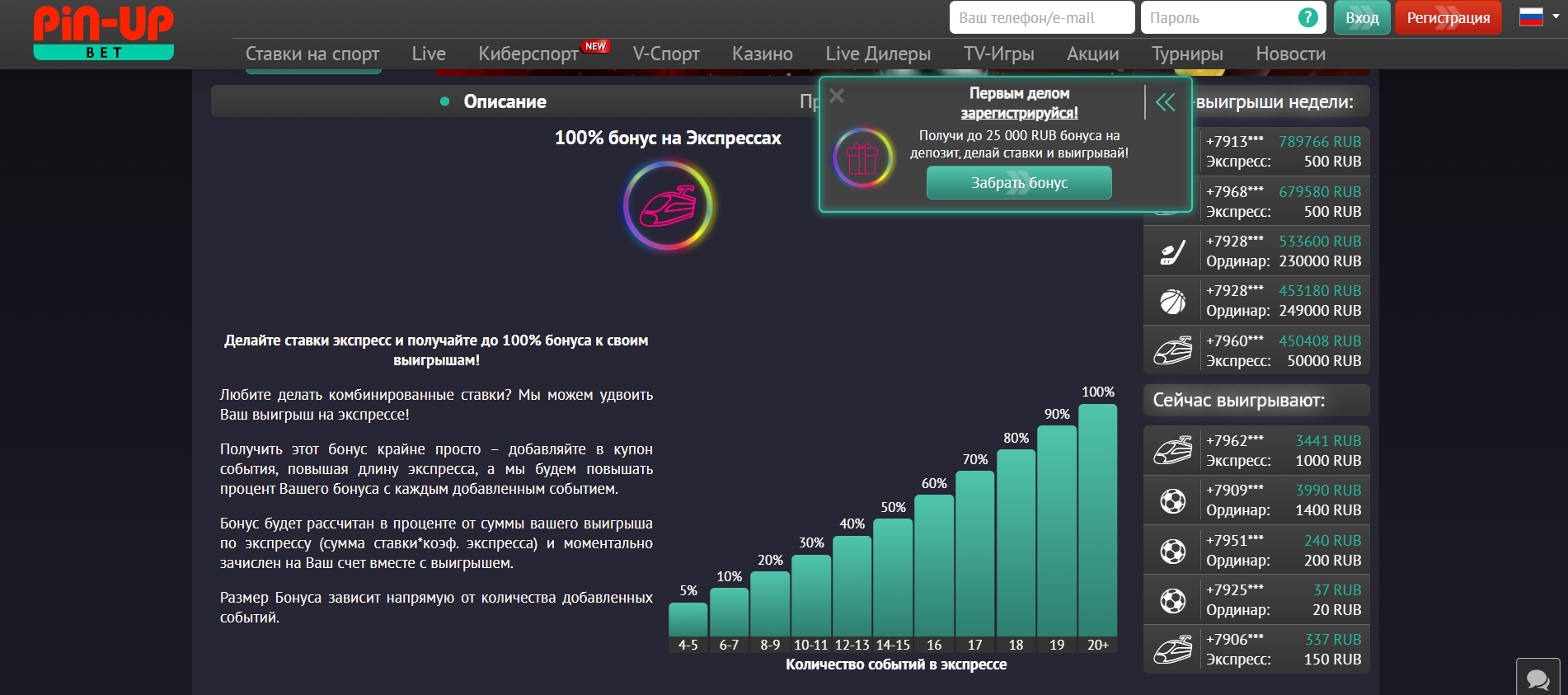Open the Russian flag language selector
Screen dimensions: 1568x695
coord(1538,17)
